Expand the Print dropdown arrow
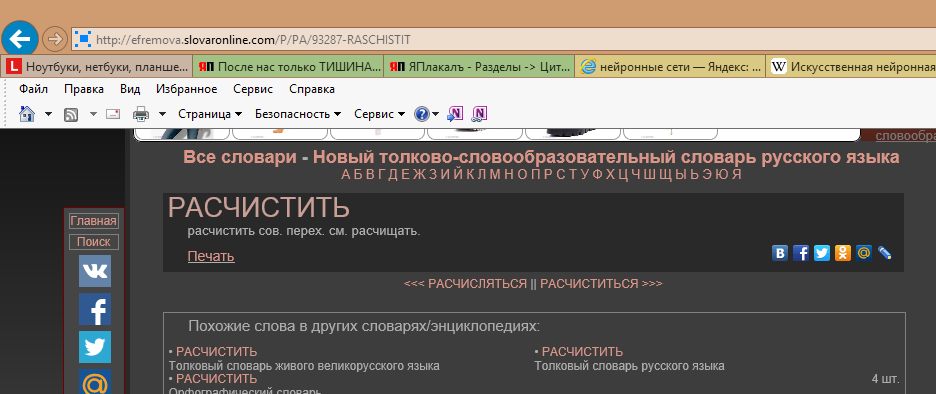 162,114
